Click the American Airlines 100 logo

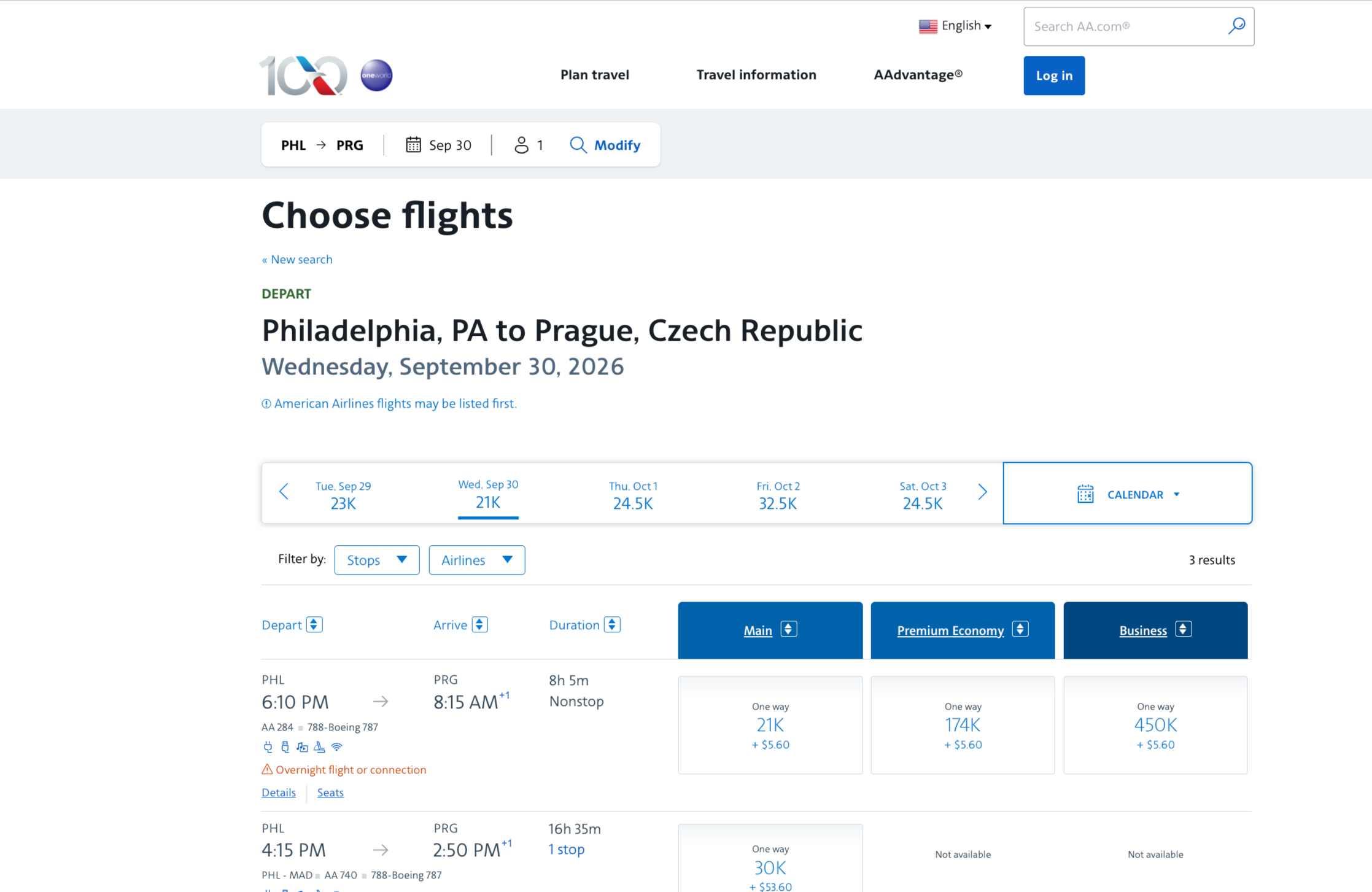pyautogui.click(x=303, y=76)
